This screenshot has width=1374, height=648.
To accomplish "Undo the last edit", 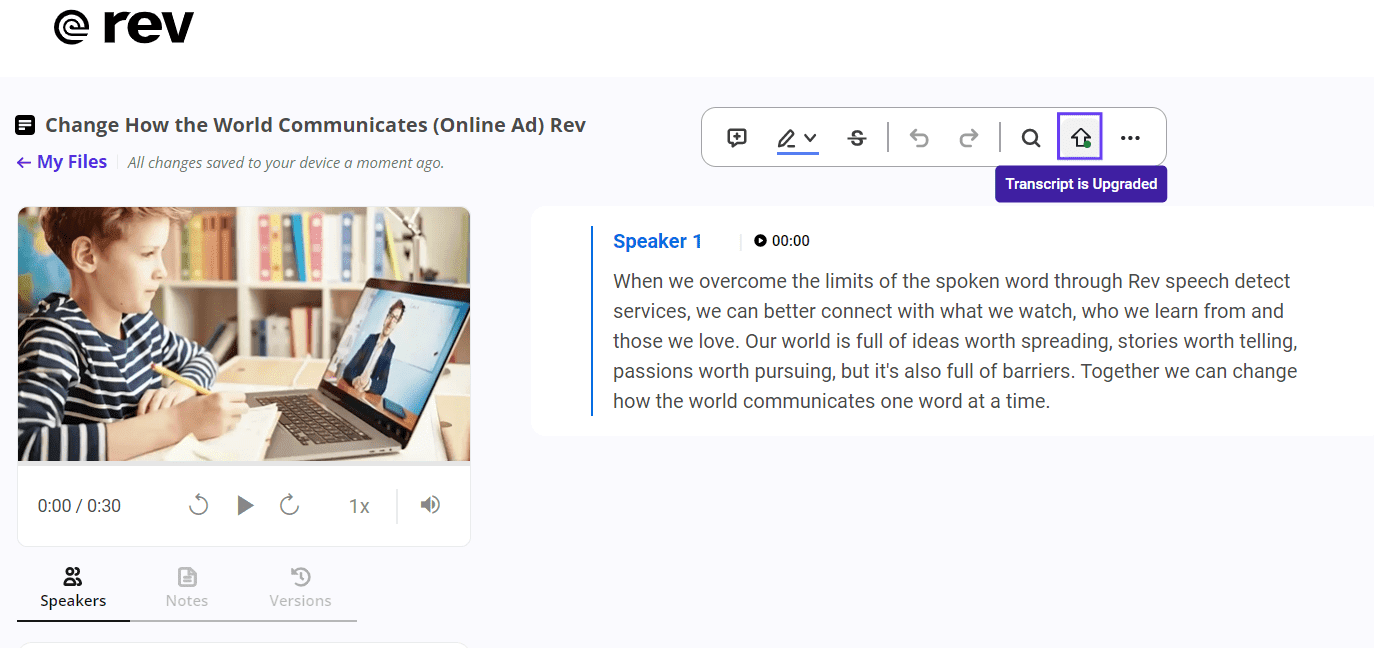I will 919,138.
